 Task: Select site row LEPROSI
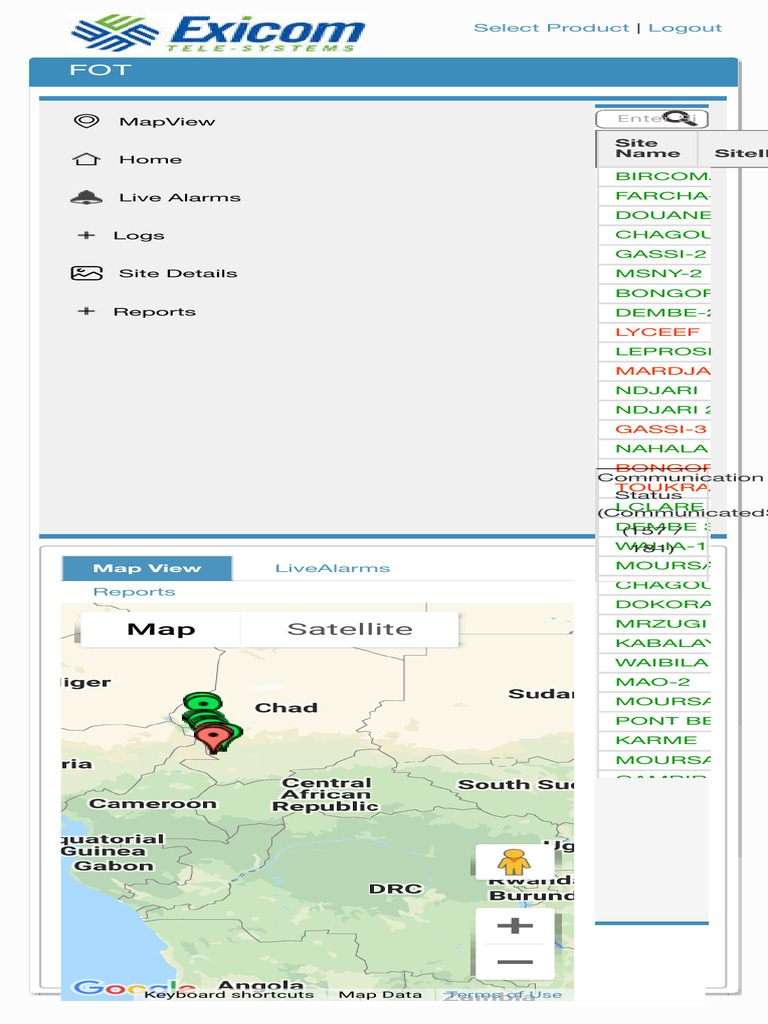tap(654, 351)
